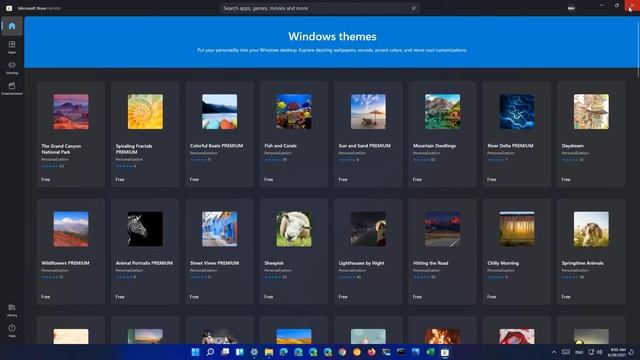Open the Daydream theme card

coord(591,134)
